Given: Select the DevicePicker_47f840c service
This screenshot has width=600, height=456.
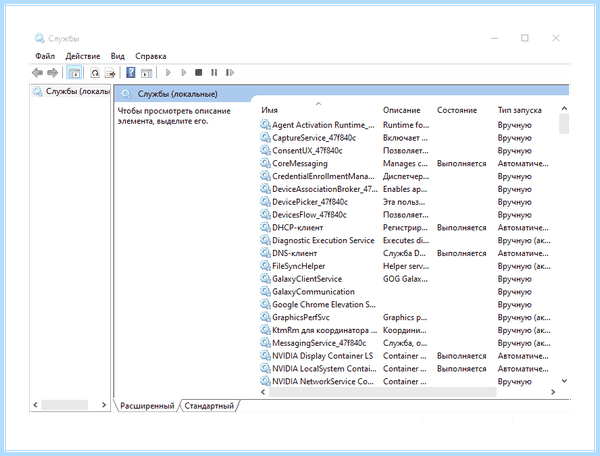Looking at the screenshot, I should 310,202.
